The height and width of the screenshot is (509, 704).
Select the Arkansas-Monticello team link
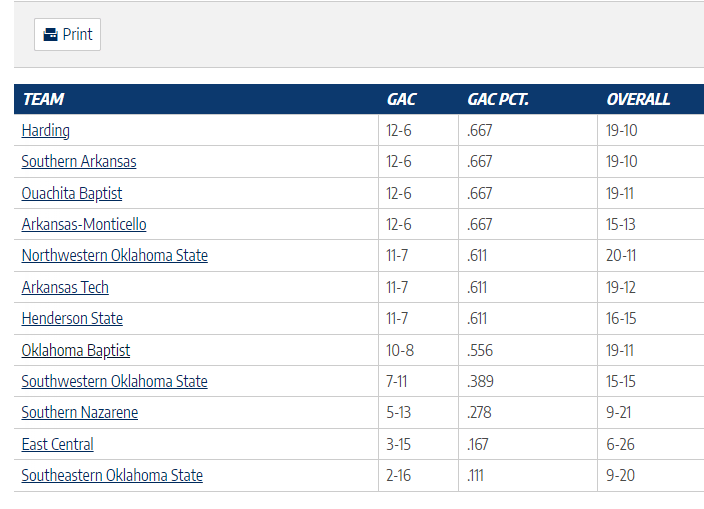pos(84,224)
